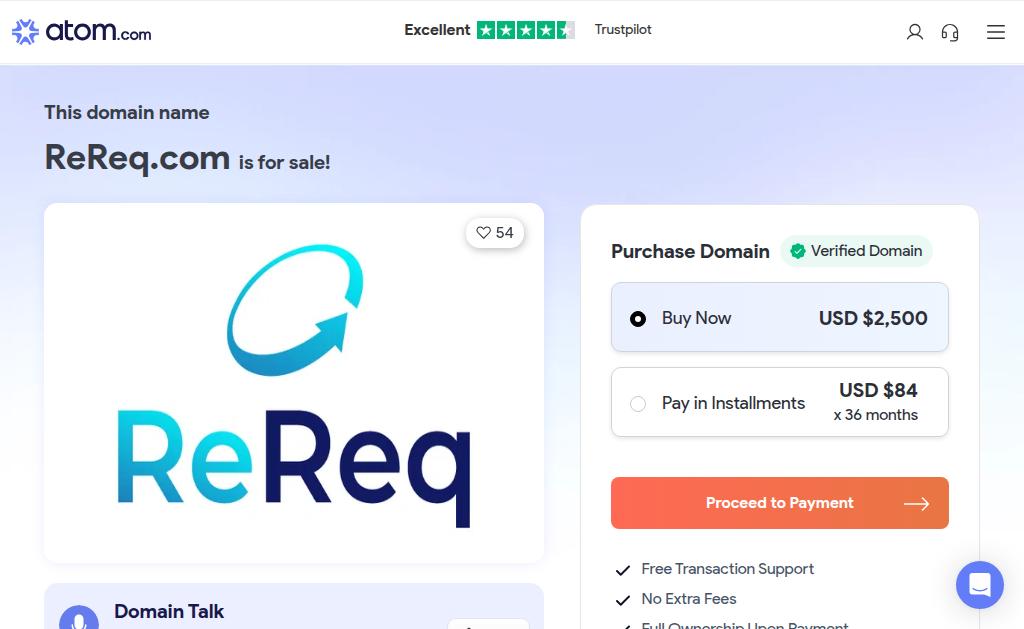The image size is (1024, 629).
Task: Click the Verified Domain badge
Action: 856,251
